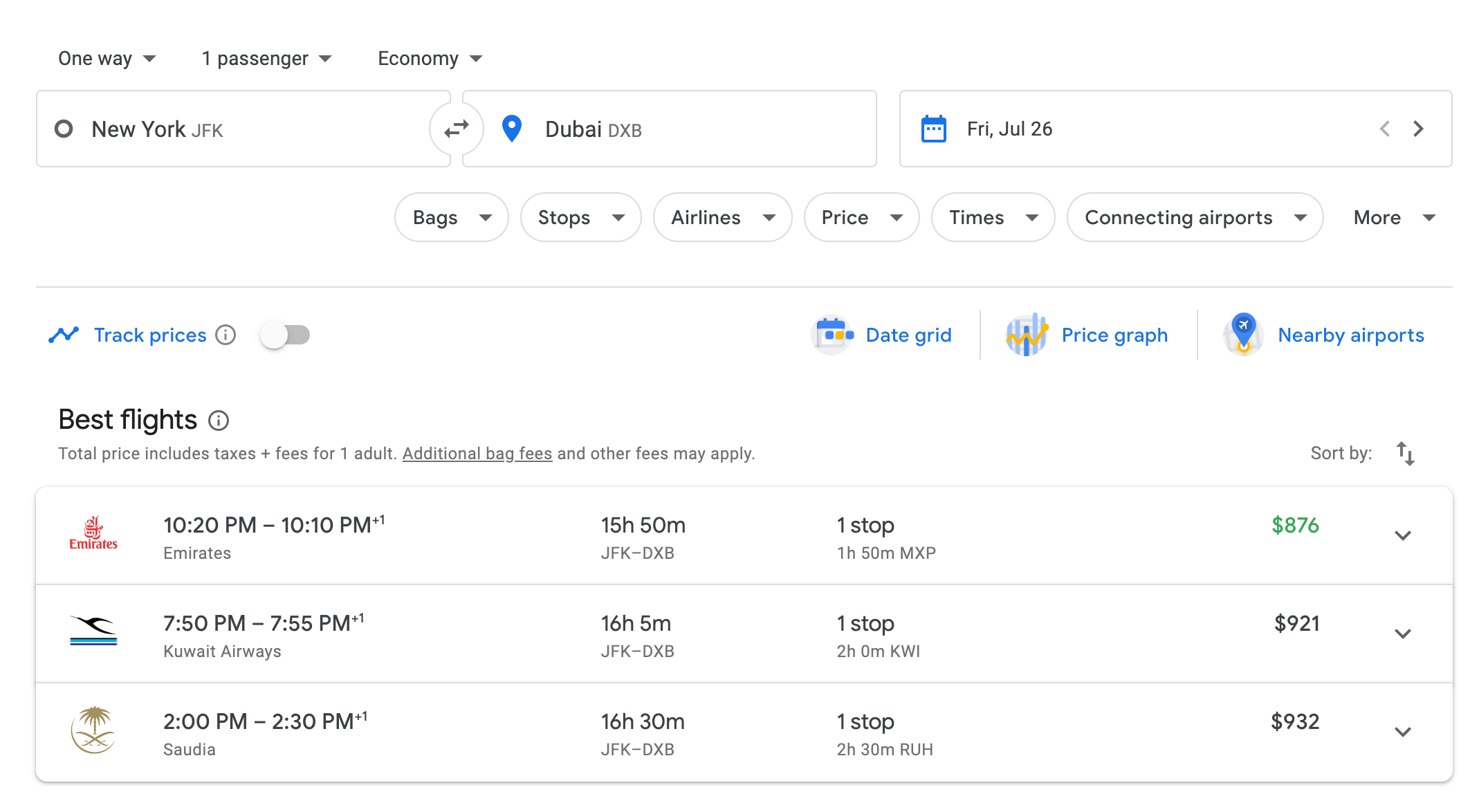Swap origin and destination airports
1479x812 pixels.
(x=456, y=129)
